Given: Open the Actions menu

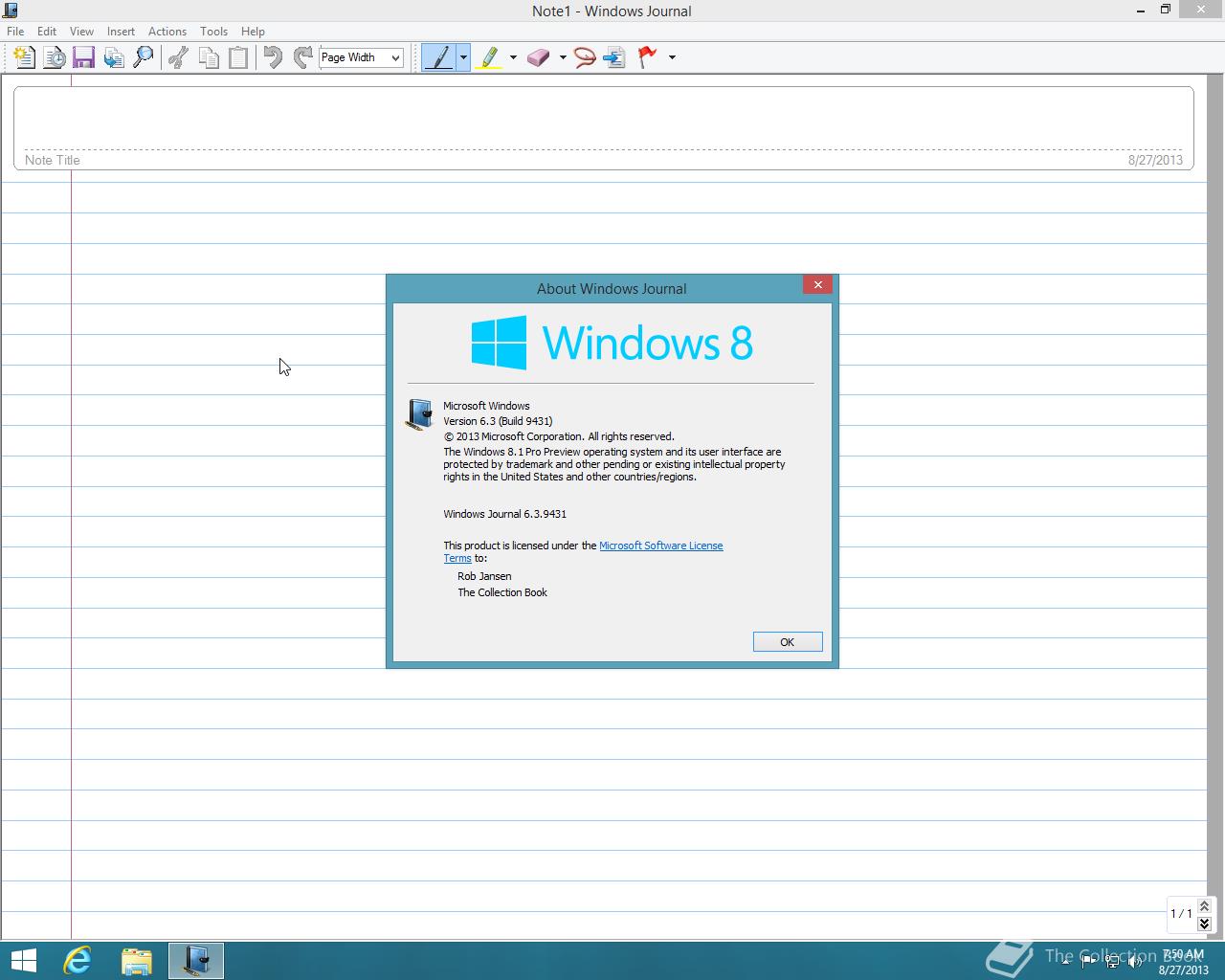Looking at the screenshot, I should [167, 32].
